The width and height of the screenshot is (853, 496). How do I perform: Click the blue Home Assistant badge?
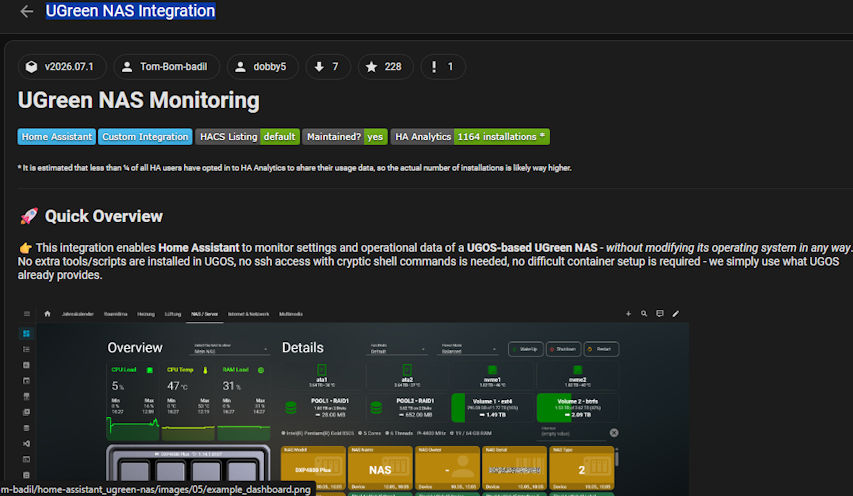pyautogui.click(x=57, y=137)
